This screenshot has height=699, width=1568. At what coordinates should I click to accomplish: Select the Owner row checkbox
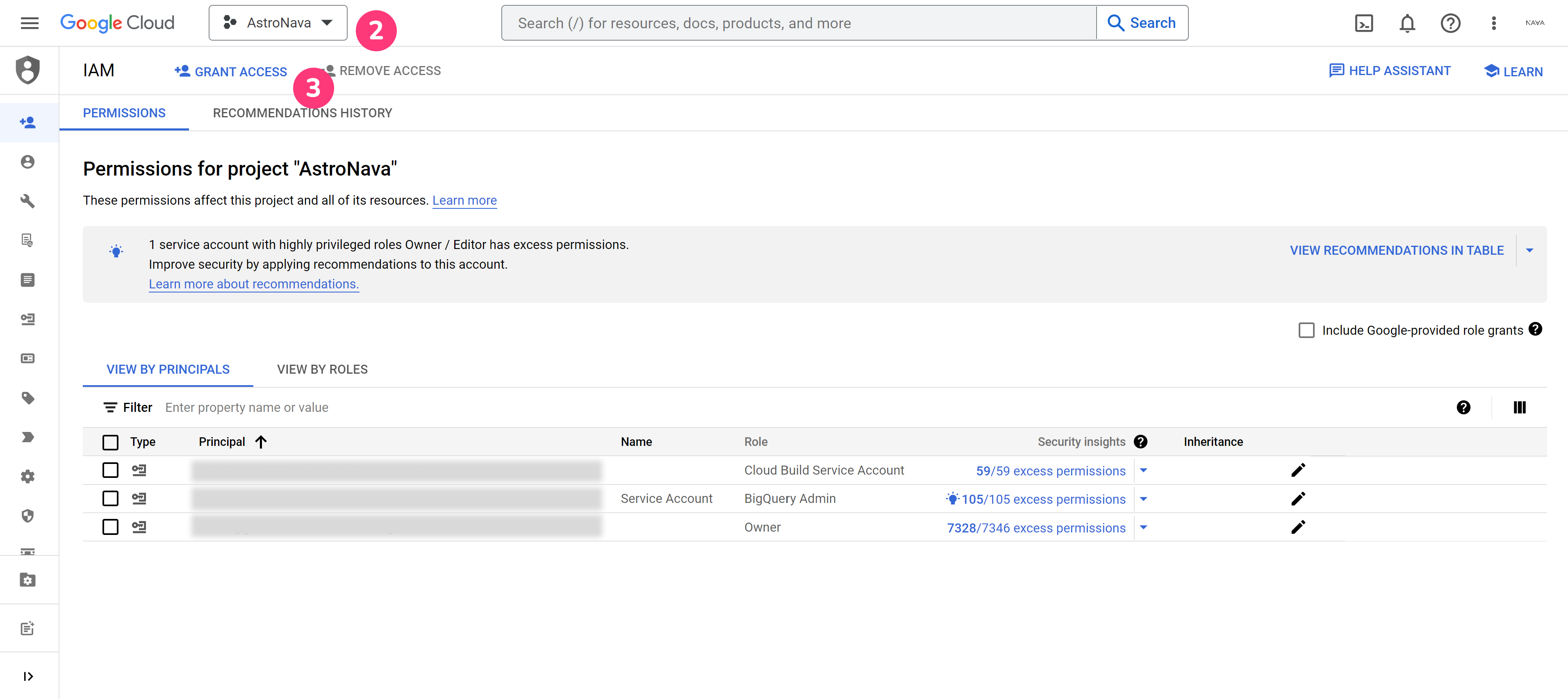click(x=110, y=527)
